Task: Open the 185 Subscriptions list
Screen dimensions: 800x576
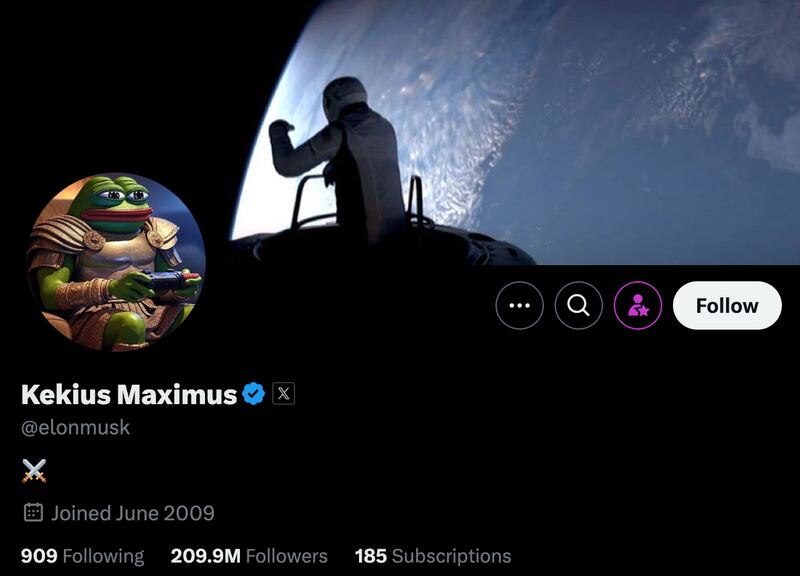Action: click(x=433, y=556)
